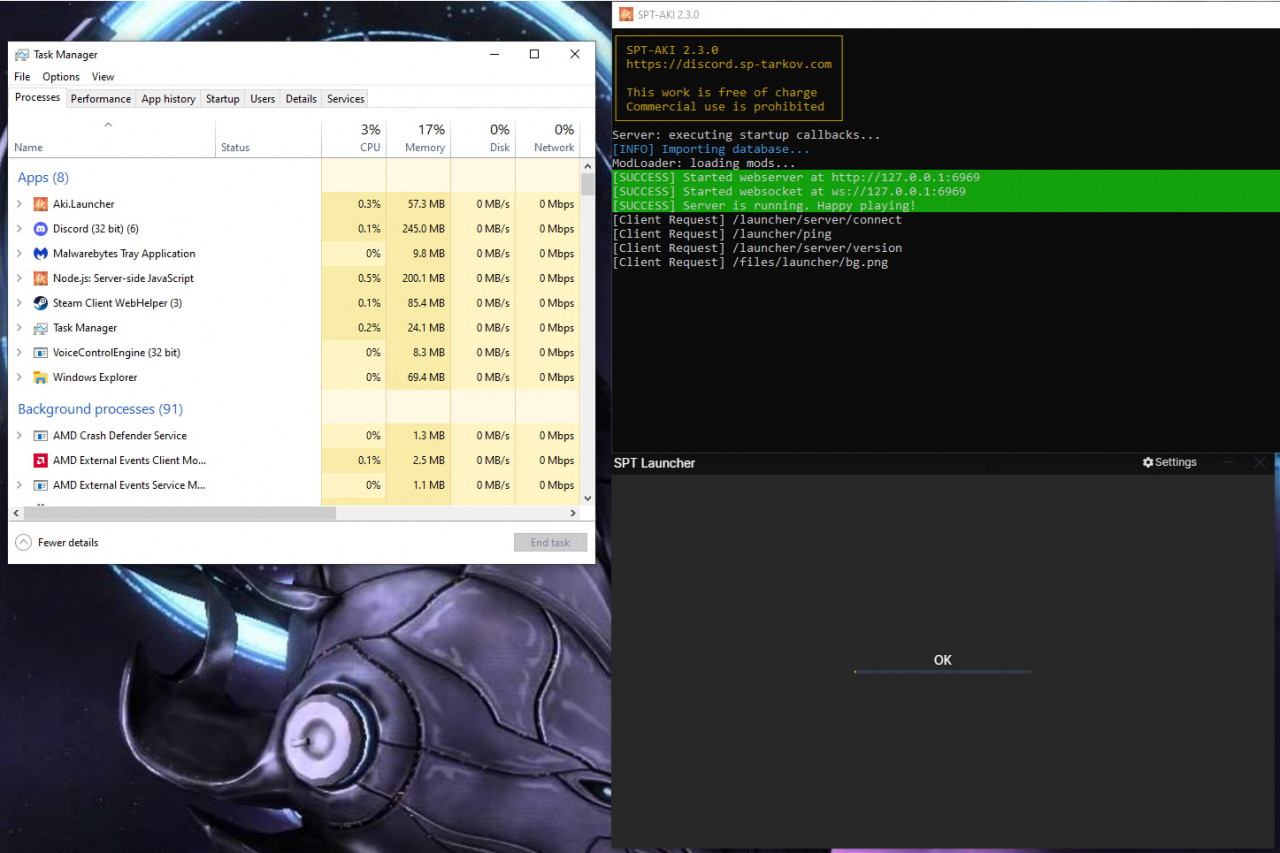Click the Windows Explorer folder icon
The width and height of the screenshot is (1280, 853).
pyautogui.click(x=40, y=378)
